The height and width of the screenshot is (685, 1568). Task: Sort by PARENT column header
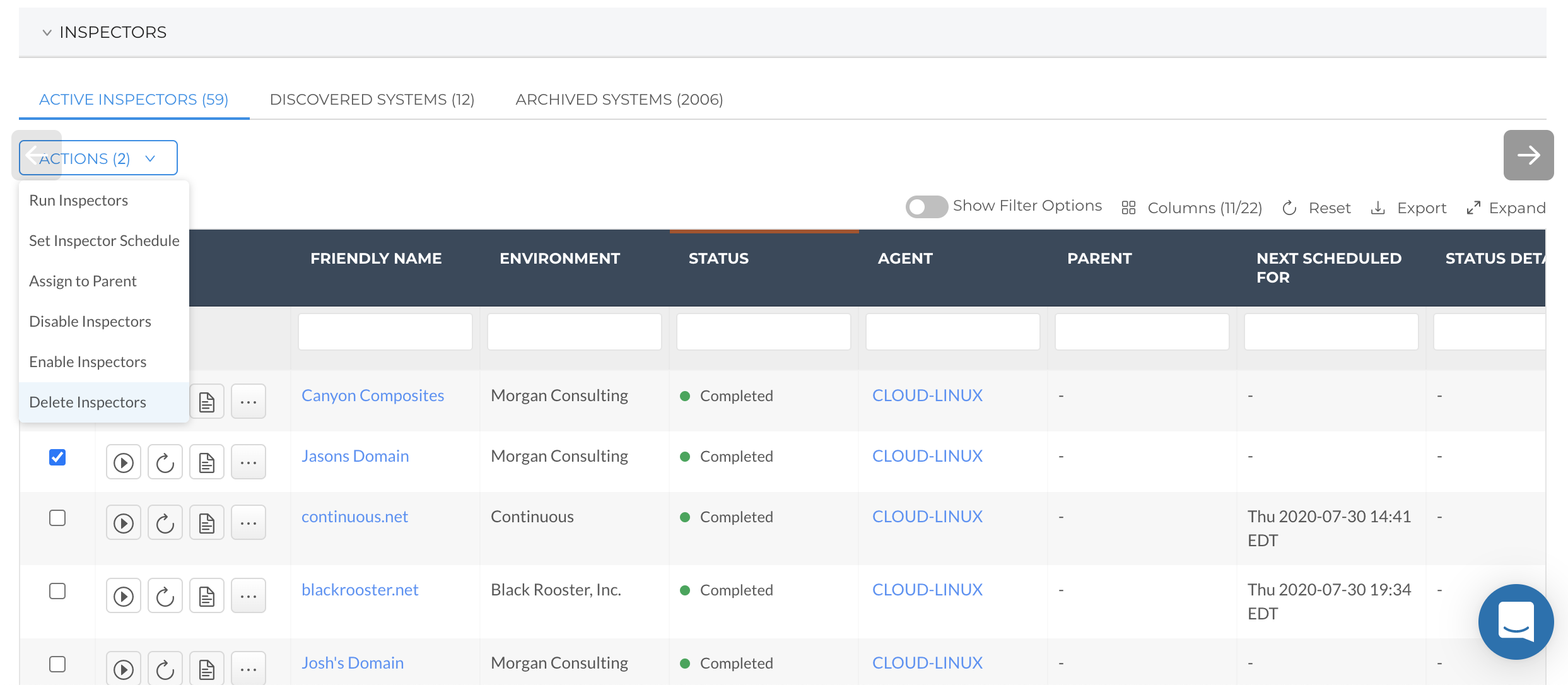click(x=1099, y=259)
